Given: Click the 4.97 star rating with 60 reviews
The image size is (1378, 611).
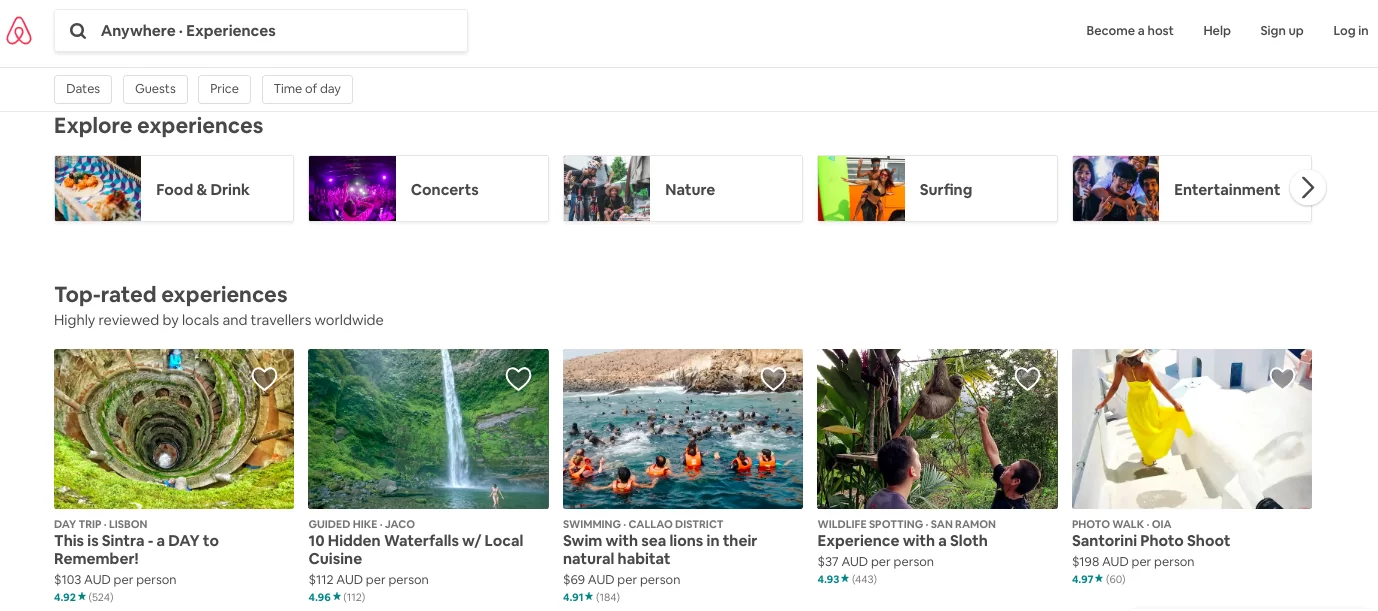Looking at the screenshot, I should click(1098, 580).
